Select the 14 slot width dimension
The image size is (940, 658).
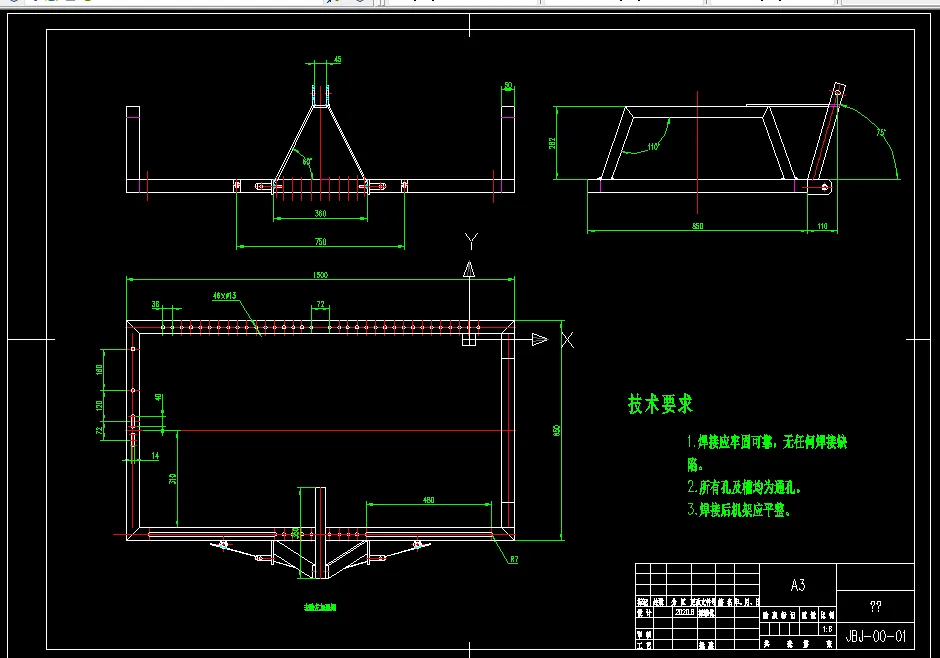[x=155, y=456]
